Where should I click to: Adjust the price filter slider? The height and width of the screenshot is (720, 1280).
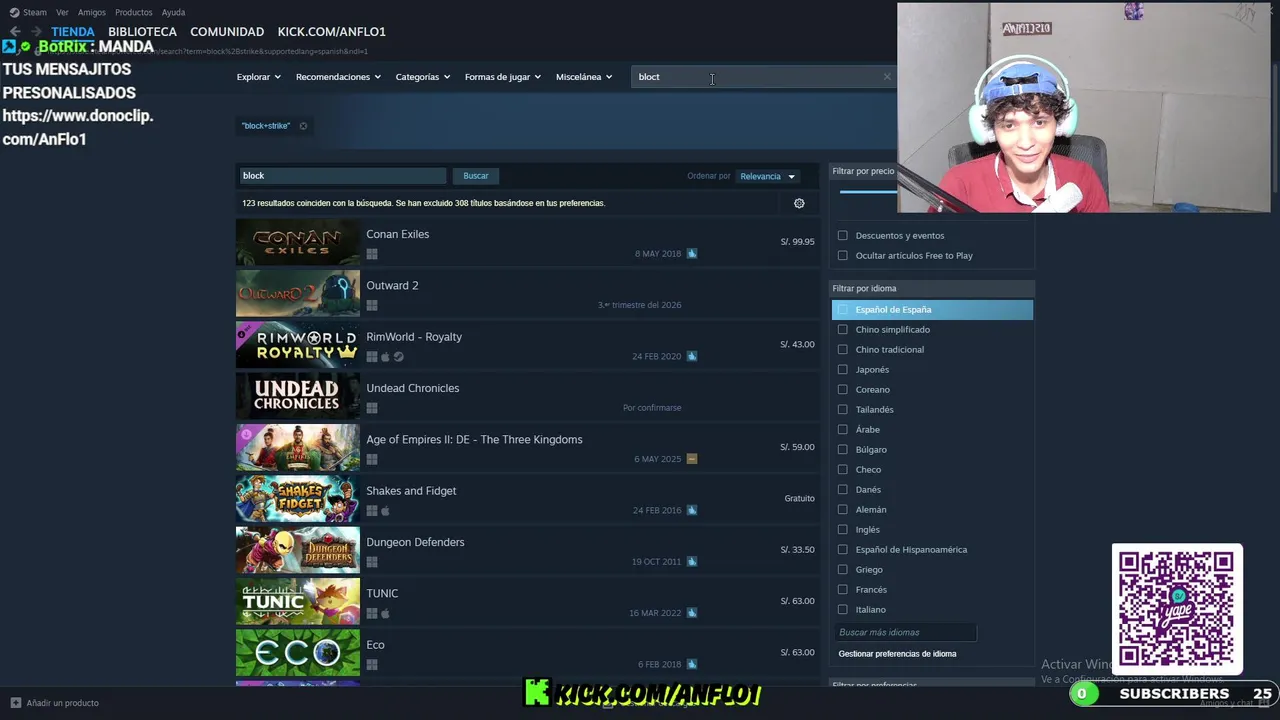tap(868, 191)
